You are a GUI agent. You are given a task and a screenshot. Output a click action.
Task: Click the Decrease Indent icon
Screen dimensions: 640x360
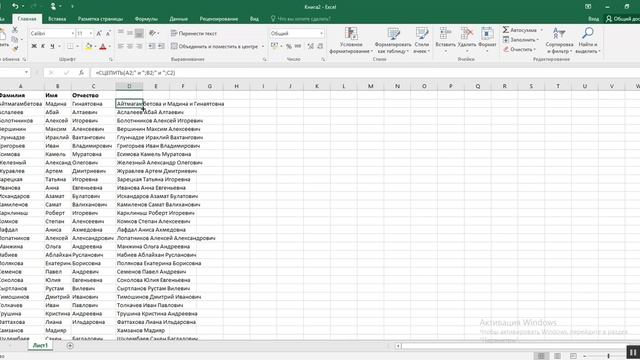click(x=152, y=47)
